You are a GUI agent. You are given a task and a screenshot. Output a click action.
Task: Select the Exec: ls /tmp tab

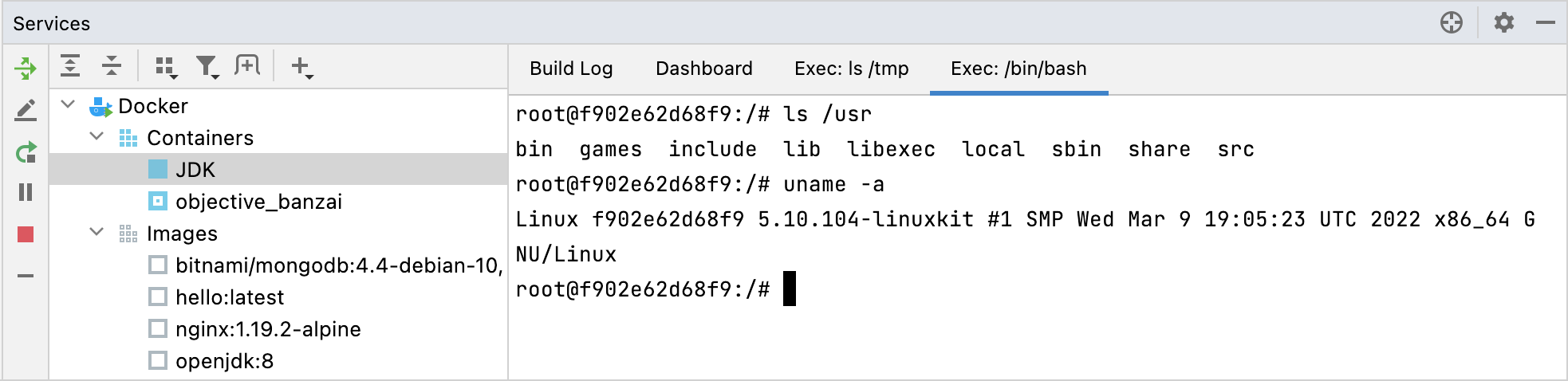(851, 69)
